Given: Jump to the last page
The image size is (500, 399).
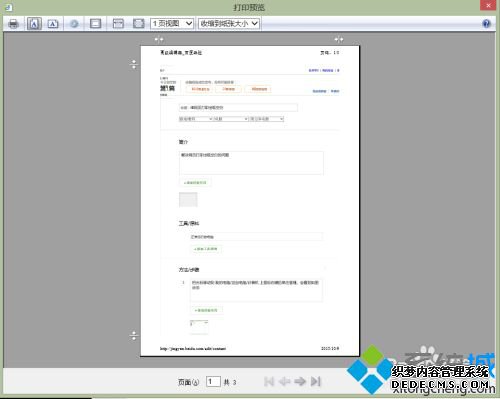Looking at the screenshot, I should pos(316,381).
